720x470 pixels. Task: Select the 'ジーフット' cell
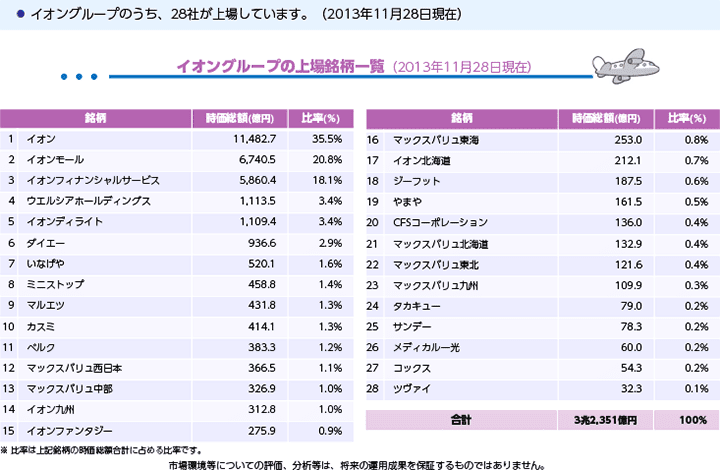[416, 181]
